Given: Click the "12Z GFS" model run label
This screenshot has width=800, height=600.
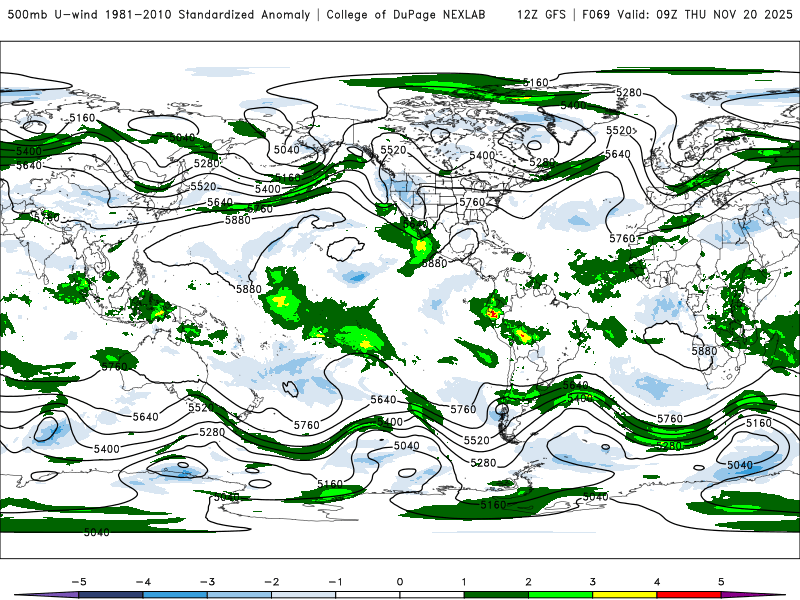Looking at the screenshot, I should (541, 14).
